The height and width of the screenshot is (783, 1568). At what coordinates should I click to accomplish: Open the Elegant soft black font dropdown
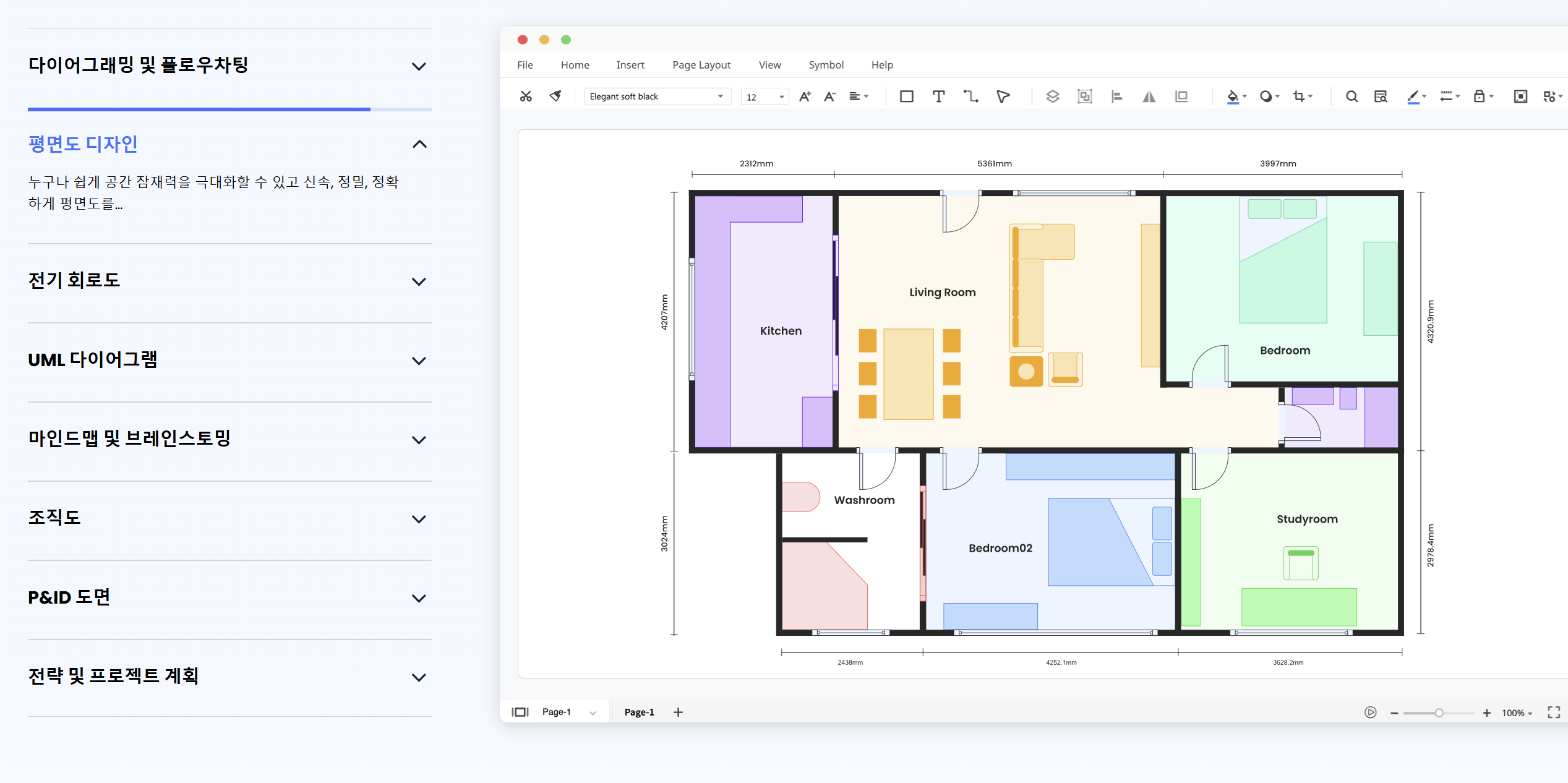658,96
